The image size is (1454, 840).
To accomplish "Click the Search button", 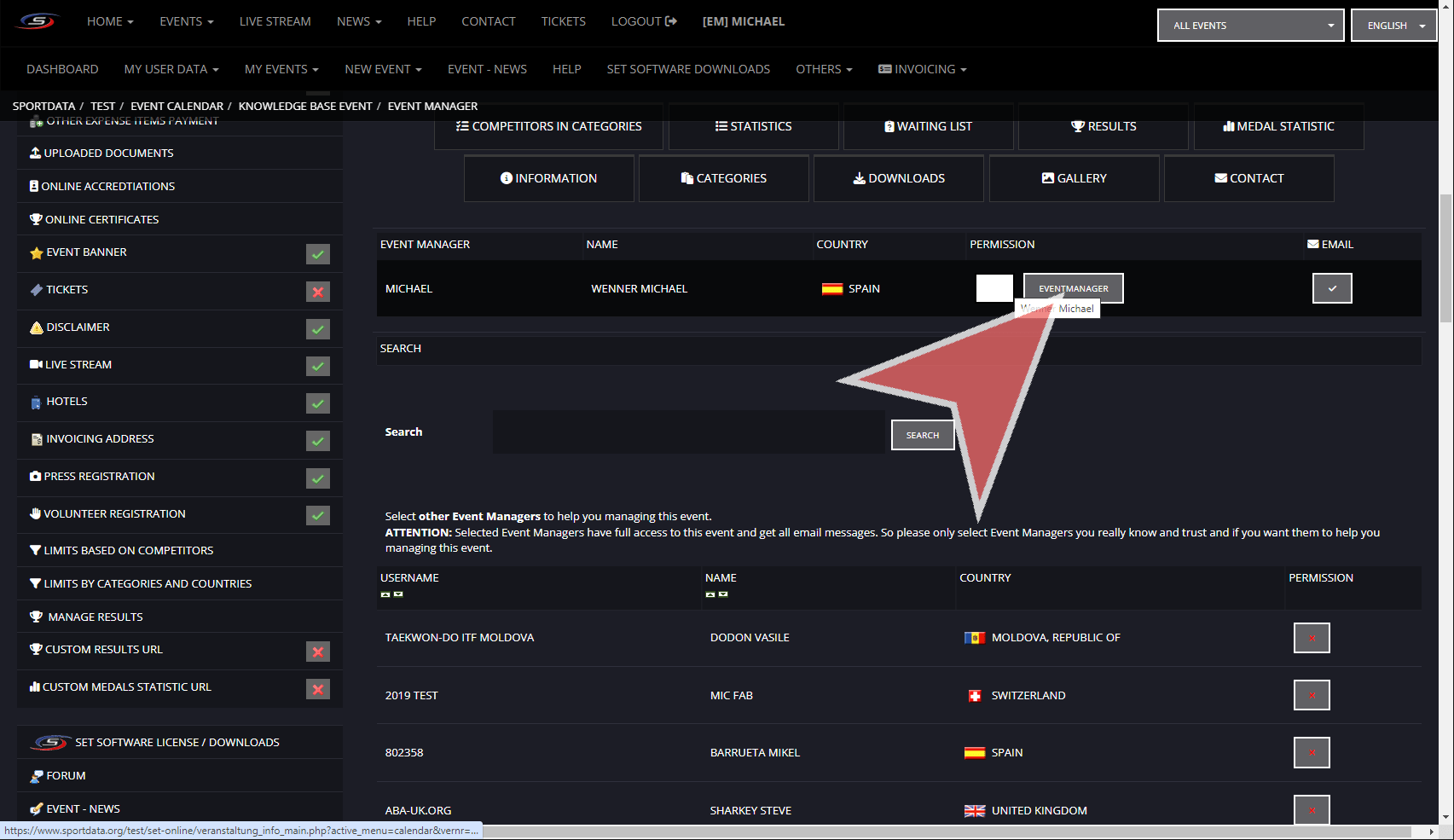I will (922, 435).
